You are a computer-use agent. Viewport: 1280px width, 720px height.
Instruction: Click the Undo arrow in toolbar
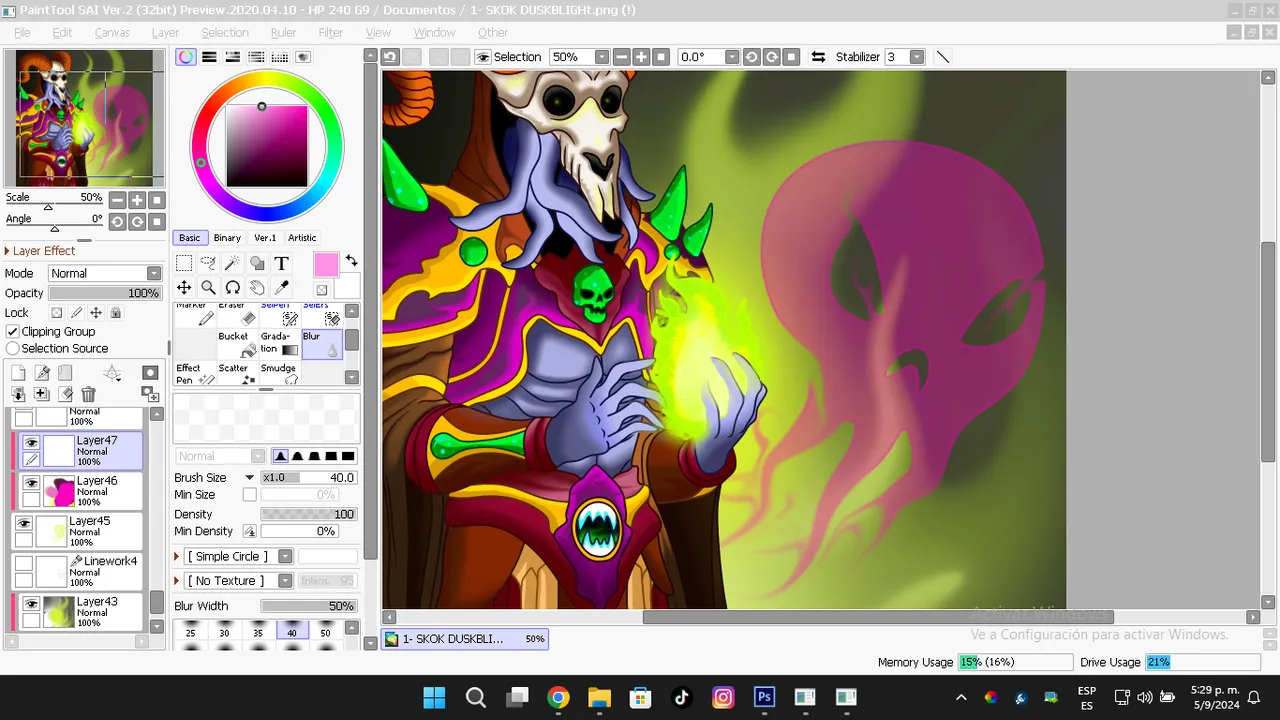(x=390, y=57)
